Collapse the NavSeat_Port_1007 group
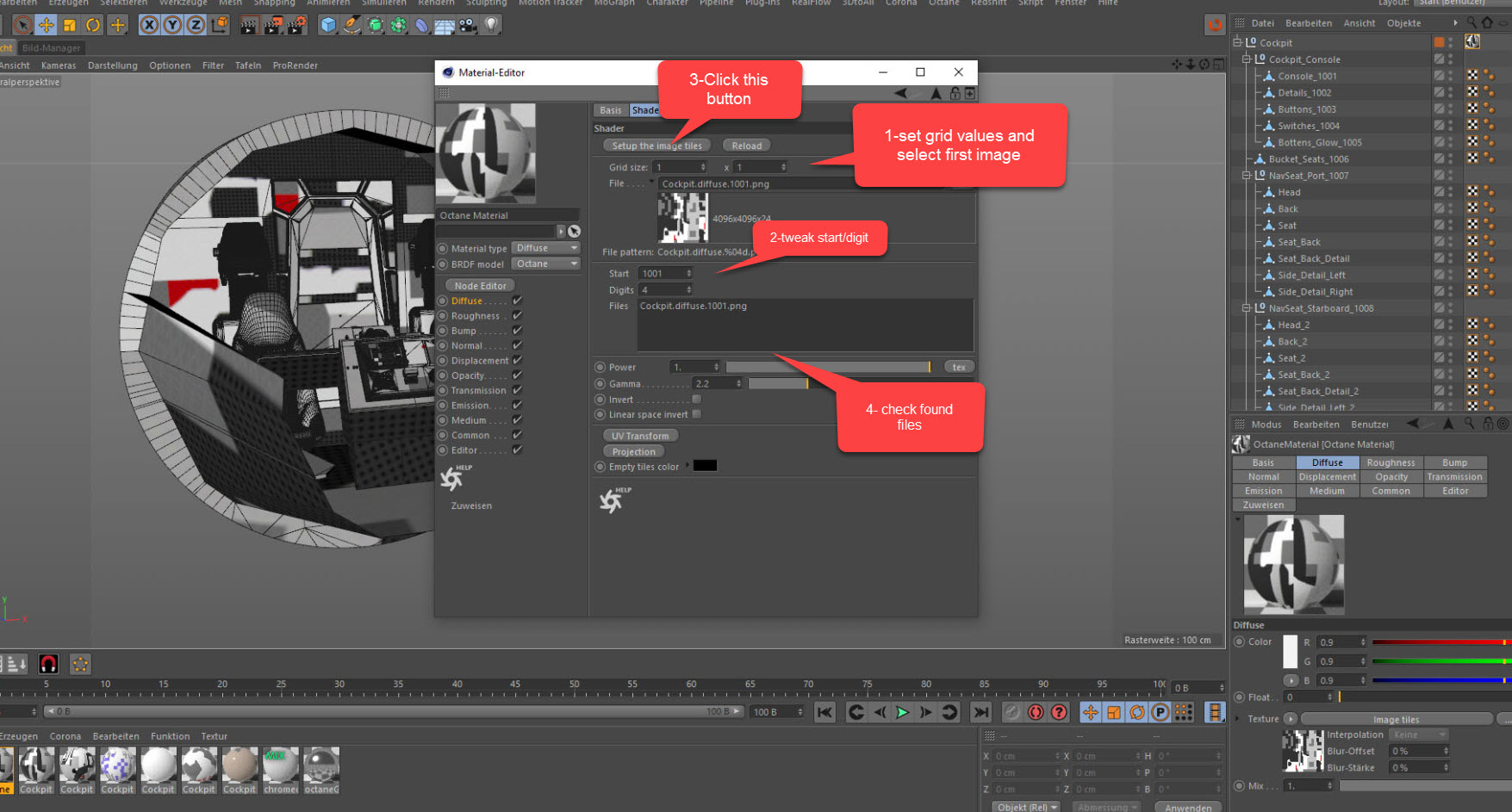The height and width of the screenshot is (812, 1512). (x=1247, y=176)
